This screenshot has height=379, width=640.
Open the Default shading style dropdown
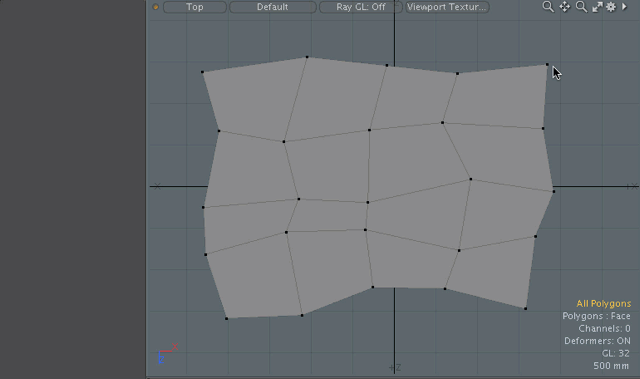click(272, 7)
